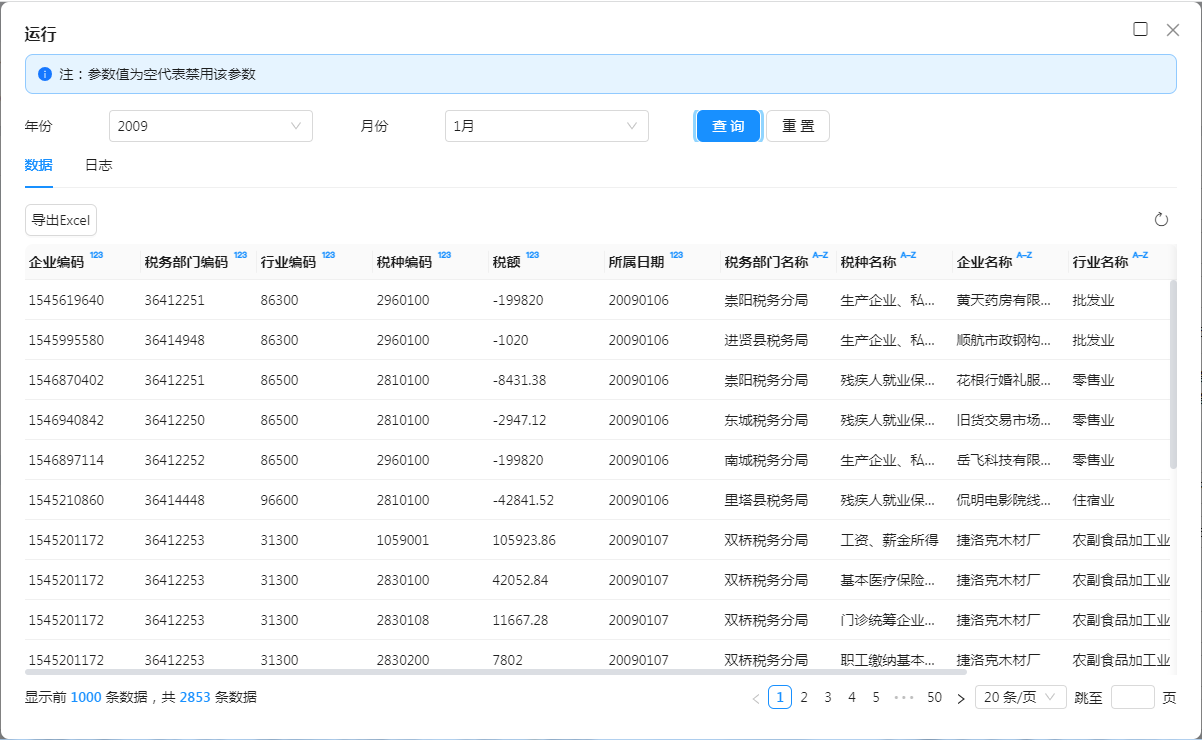Click the A-Z icon on 企业名称 column

coord(1024,256)
